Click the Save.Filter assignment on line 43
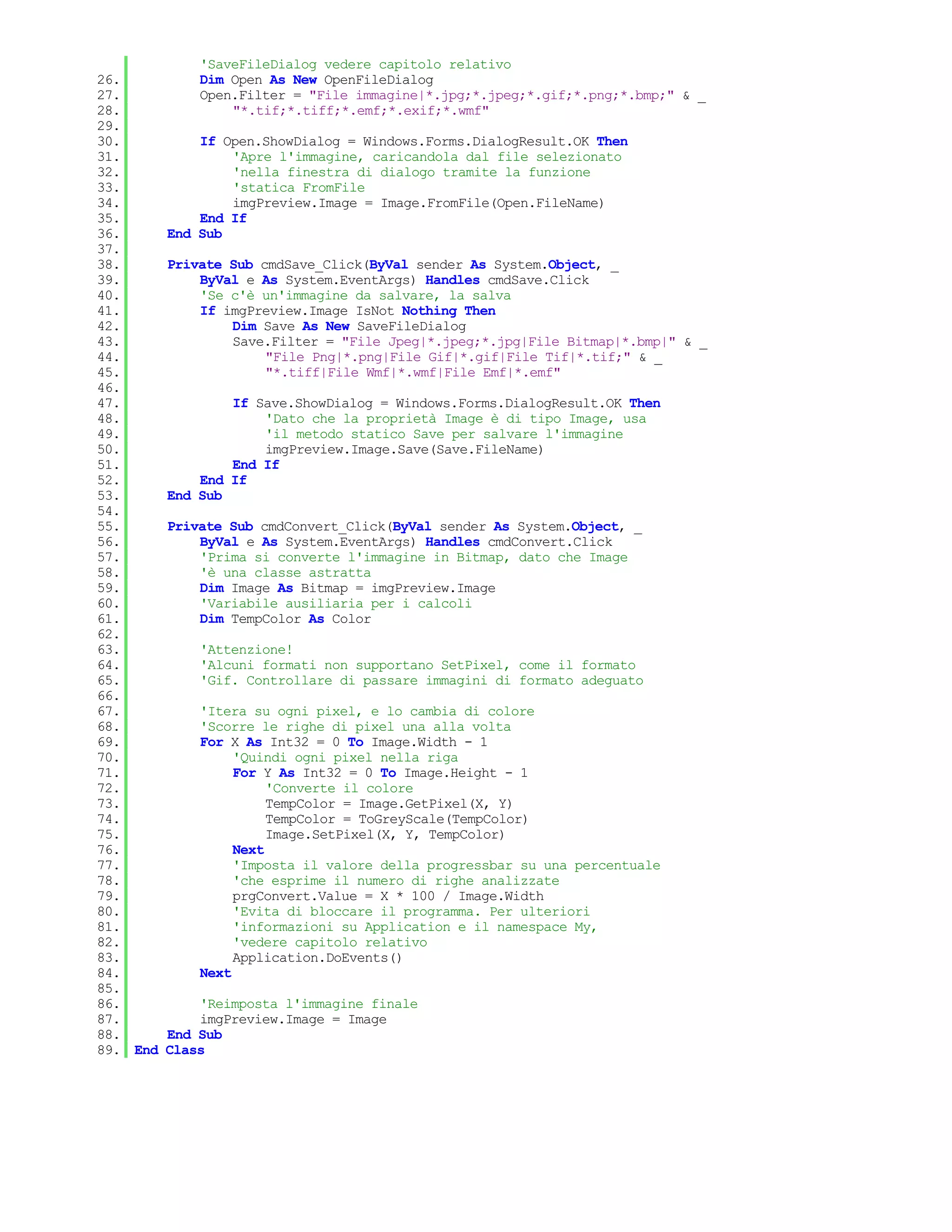The width and height of the screenshot is (952, 1232). (x=470, y=342)
